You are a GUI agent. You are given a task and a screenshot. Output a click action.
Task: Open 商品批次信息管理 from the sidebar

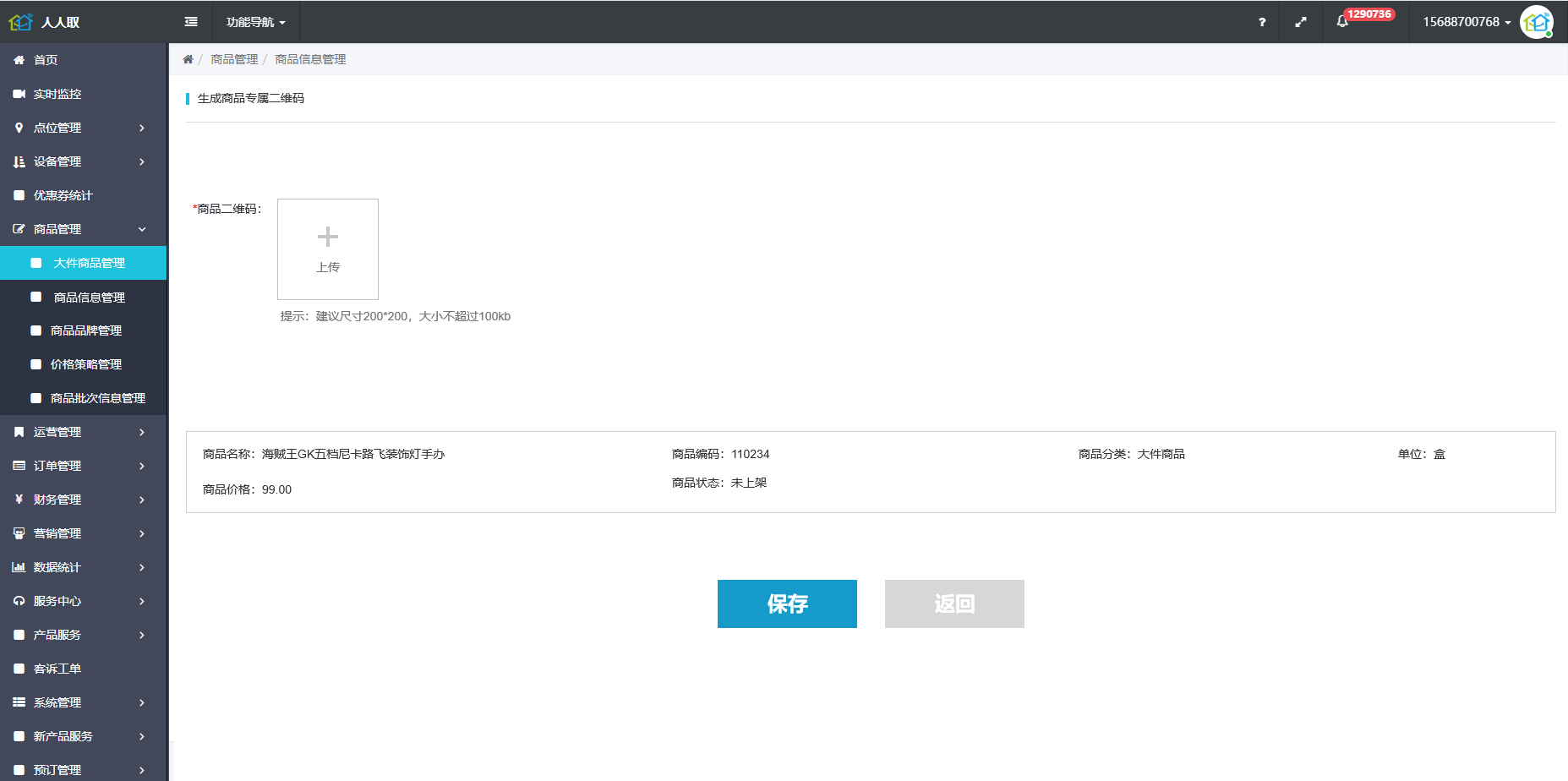[x=97, y=398]
